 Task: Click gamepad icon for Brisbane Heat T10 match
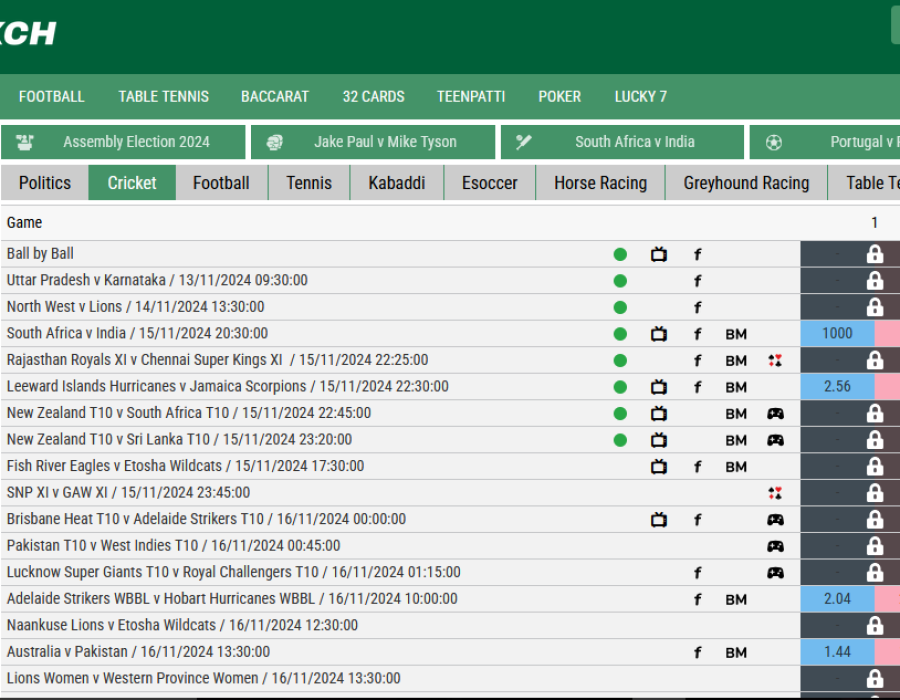point(775,520)
